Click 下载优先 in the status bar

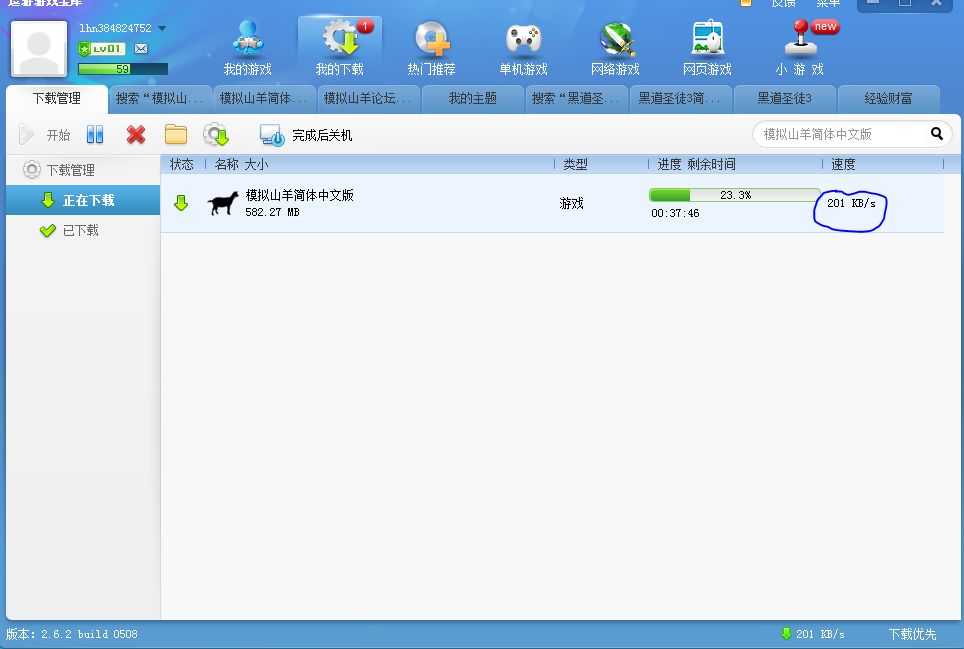tap(912, 634)
